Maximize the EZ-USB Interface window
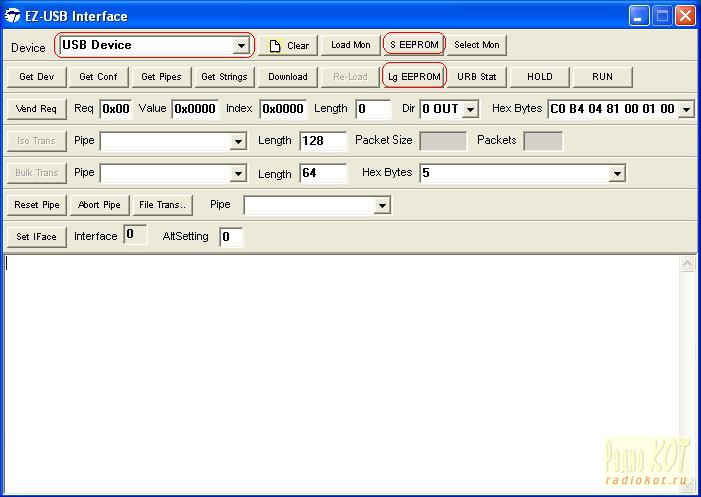Viewport: 701px width, 497px height. click(662, 16)
